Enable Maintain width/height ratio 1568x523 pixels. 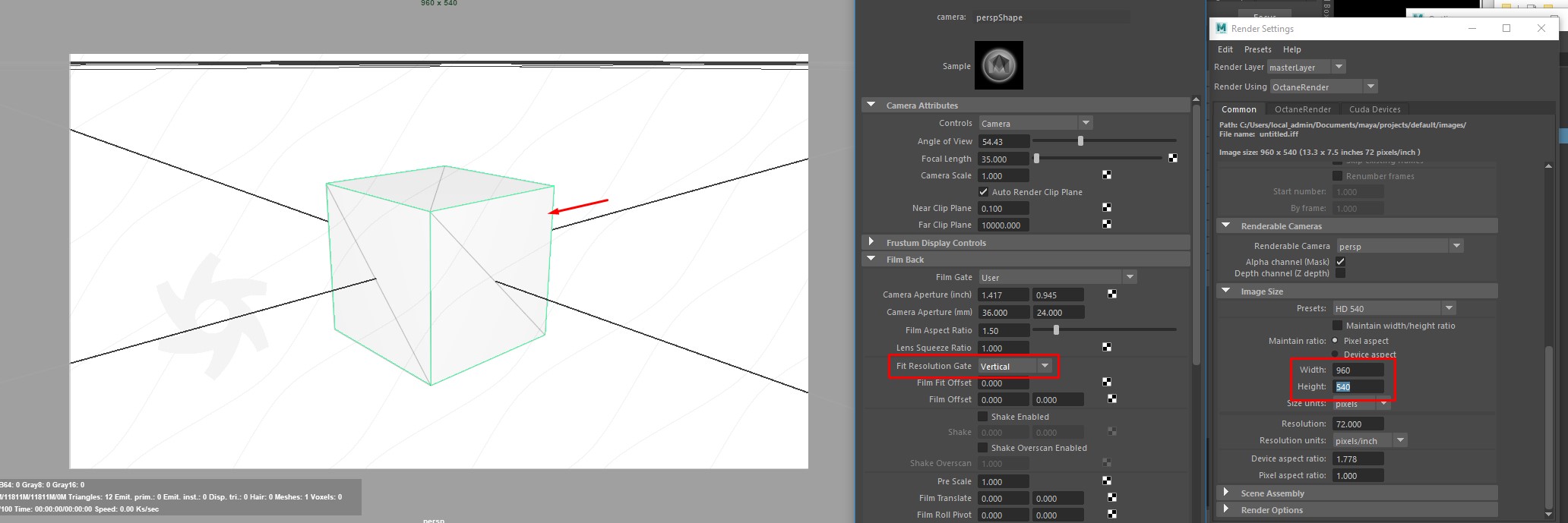pos(1337,325)
